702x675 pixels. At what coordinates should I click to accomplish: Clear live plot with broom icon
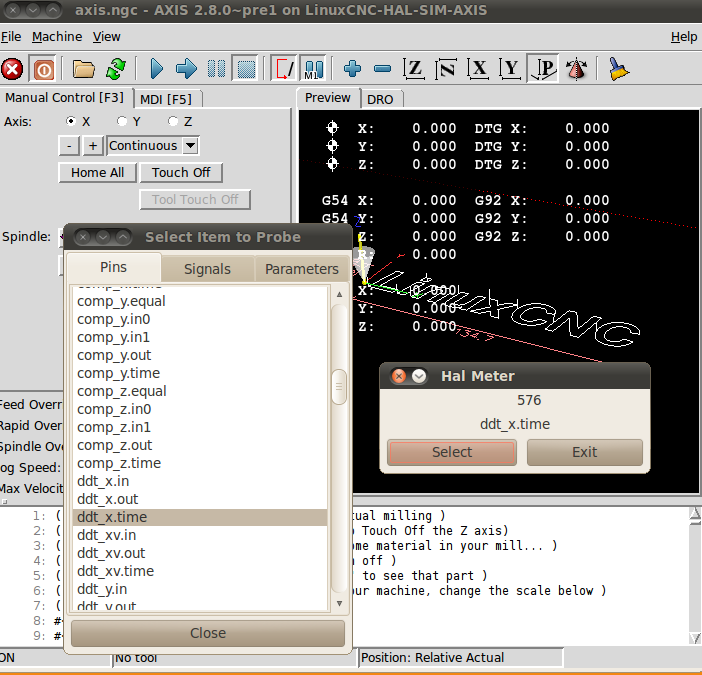pos(618,69)
